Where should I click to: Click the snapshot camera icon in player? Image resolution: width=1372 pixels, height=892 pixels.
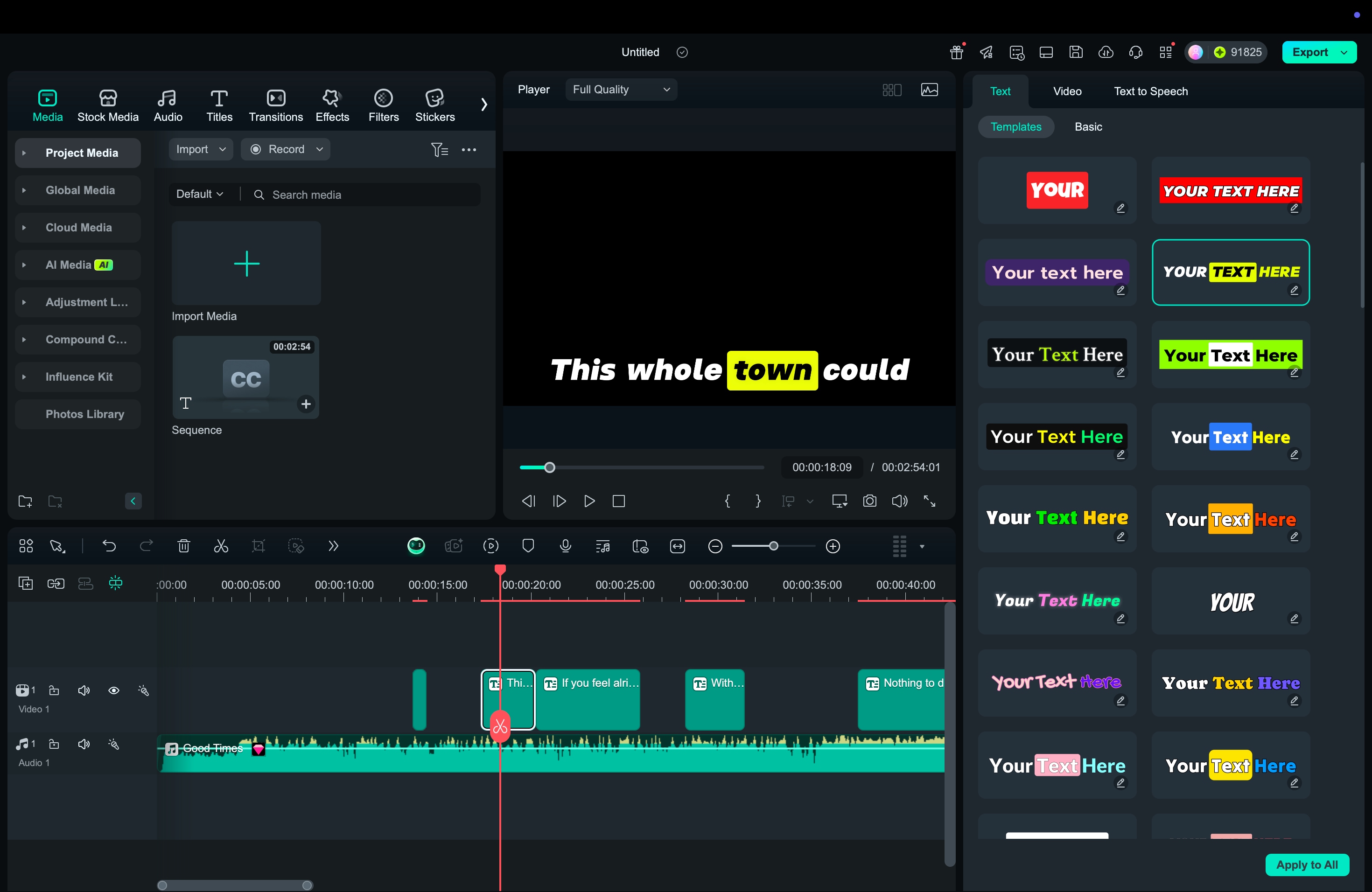(869, 501)
